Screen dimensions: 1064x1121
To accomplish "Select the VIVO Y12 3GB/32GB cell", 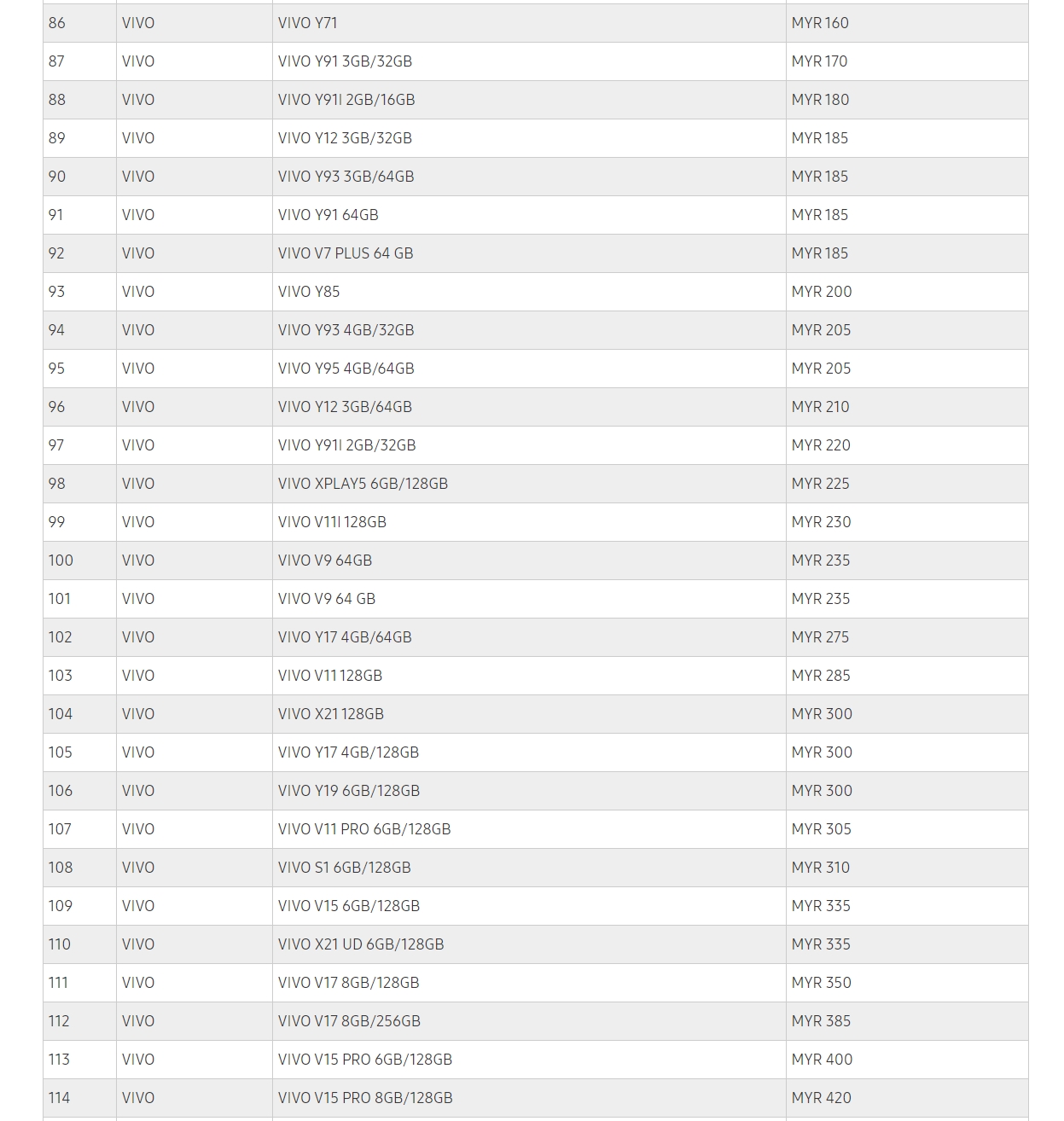I will click(345, 138).
